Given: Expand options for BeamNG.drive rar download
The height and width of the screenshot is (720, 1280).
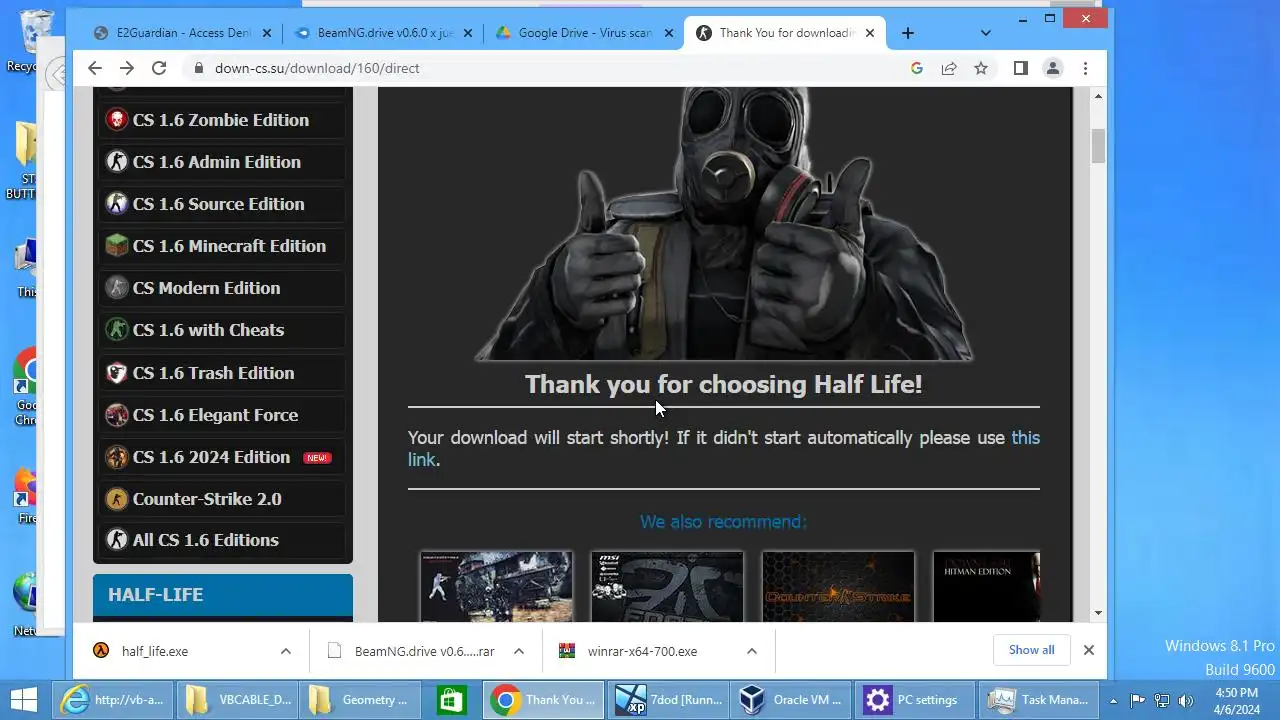Looking at the screenshot, I should 519,651.
